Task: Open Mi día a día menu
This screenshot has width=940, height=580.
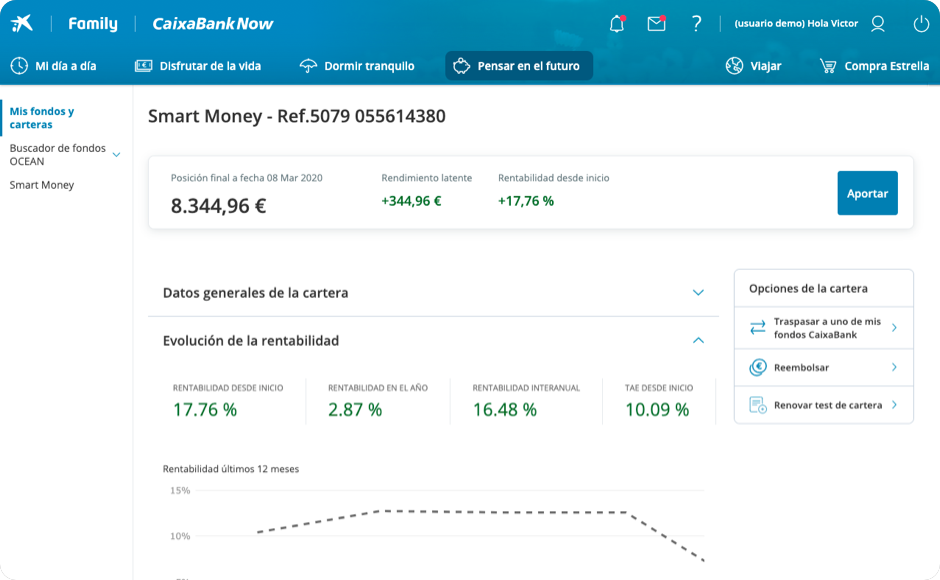Action: click(53, 66)
